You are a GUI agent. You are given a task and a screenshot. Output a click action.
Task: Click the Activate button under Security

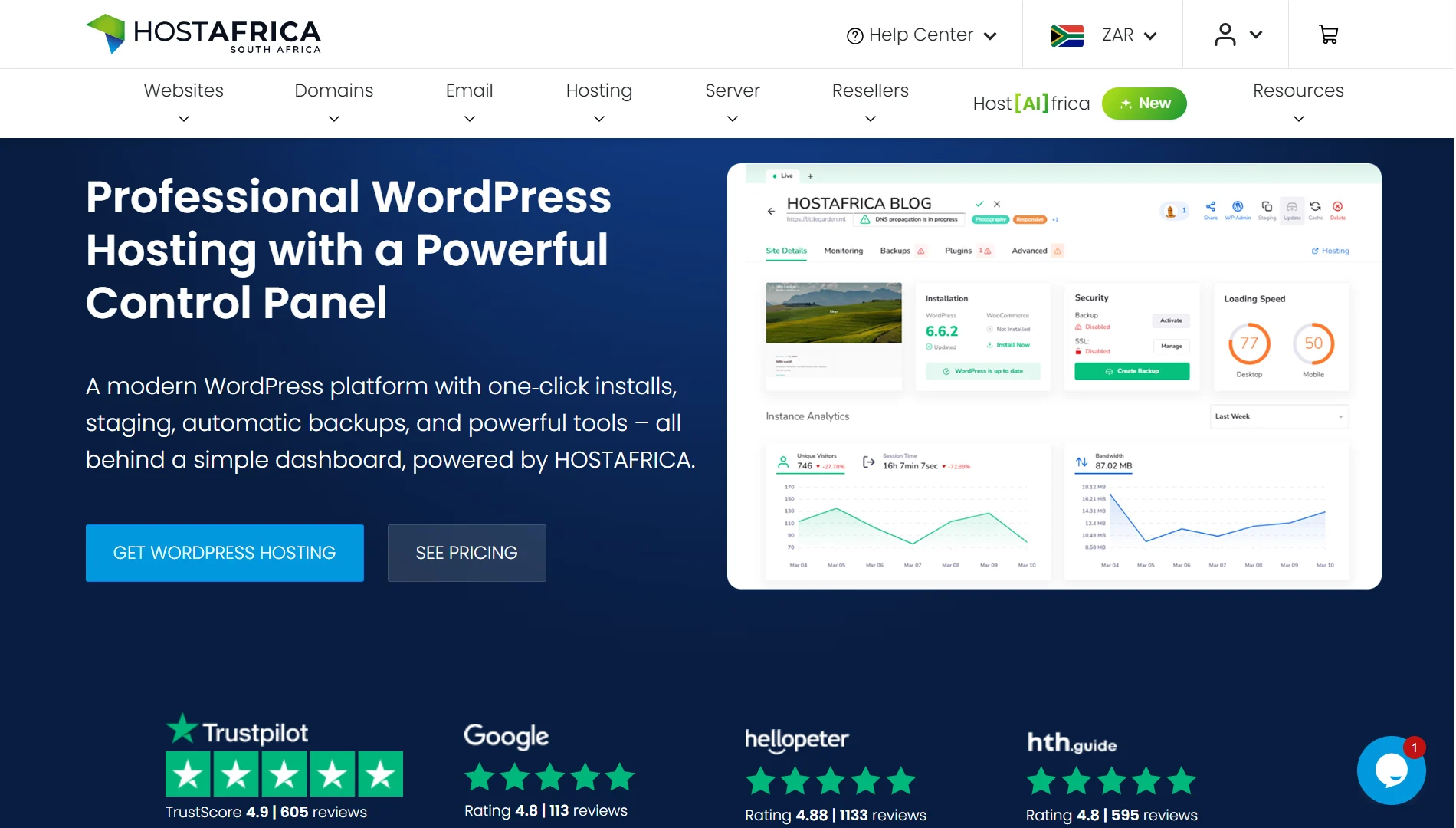1171,320
